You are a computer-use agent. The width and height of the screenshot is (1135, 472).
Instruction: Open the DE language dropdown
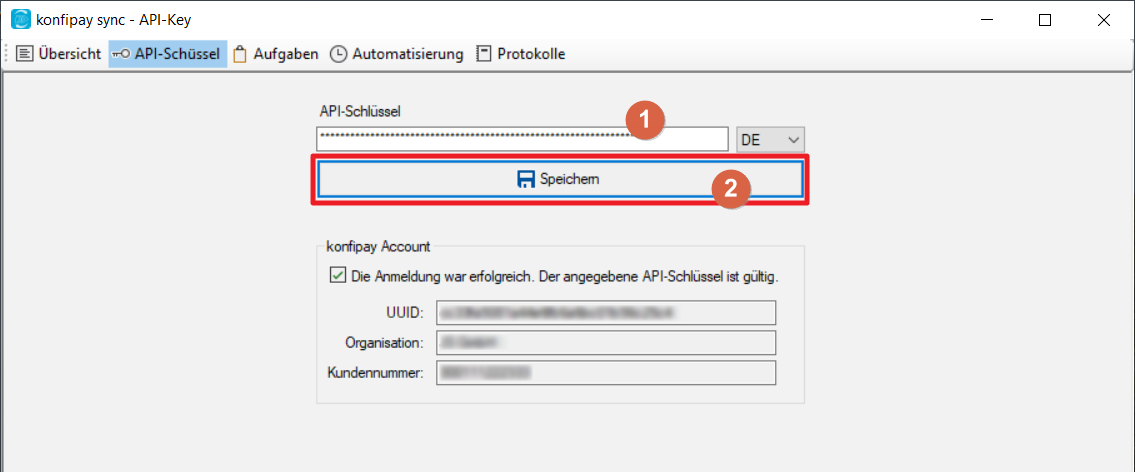[x=770, y=140]
